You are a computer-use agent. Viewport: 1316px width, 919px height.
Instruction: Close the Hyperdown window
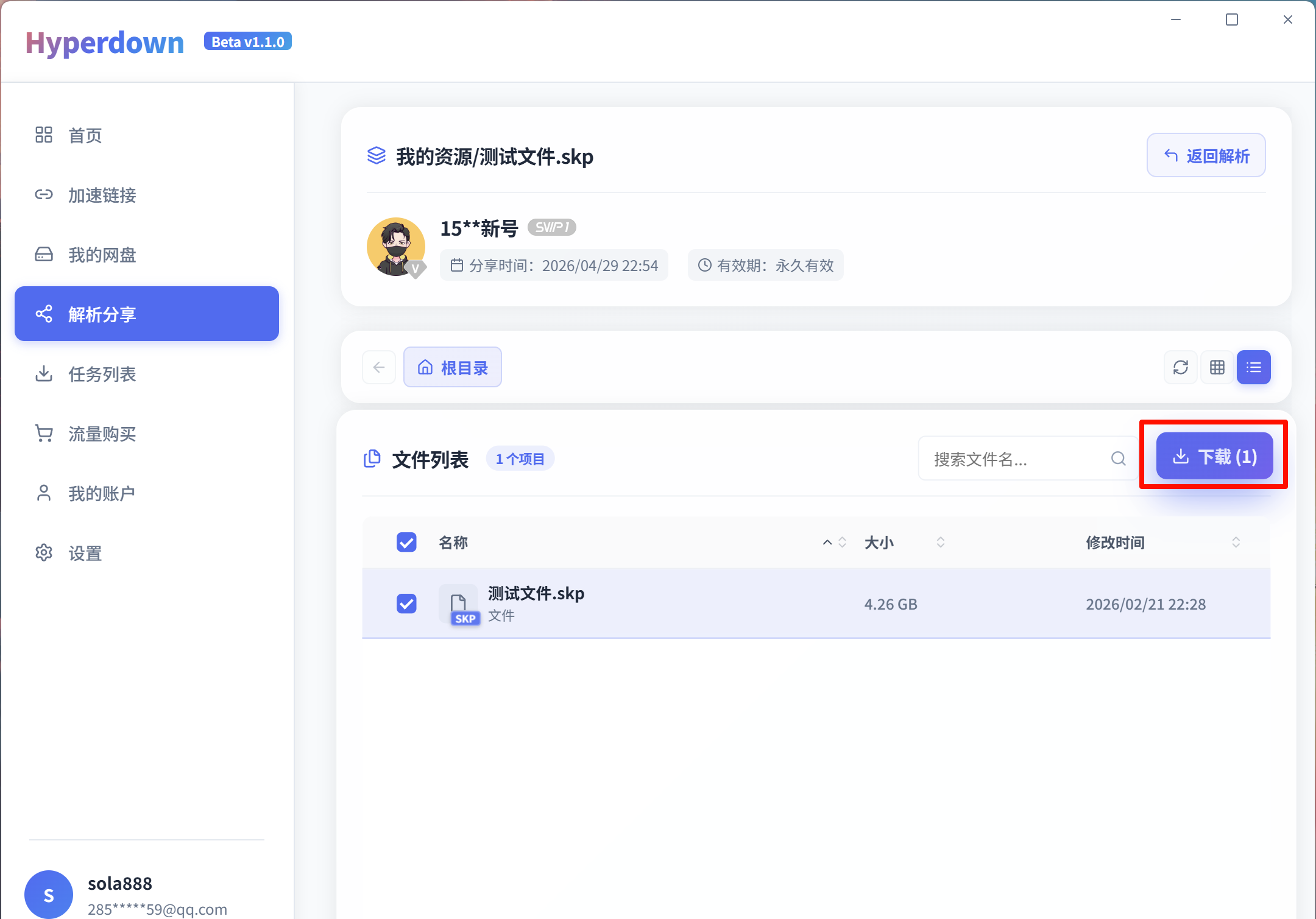point(1288,19)
